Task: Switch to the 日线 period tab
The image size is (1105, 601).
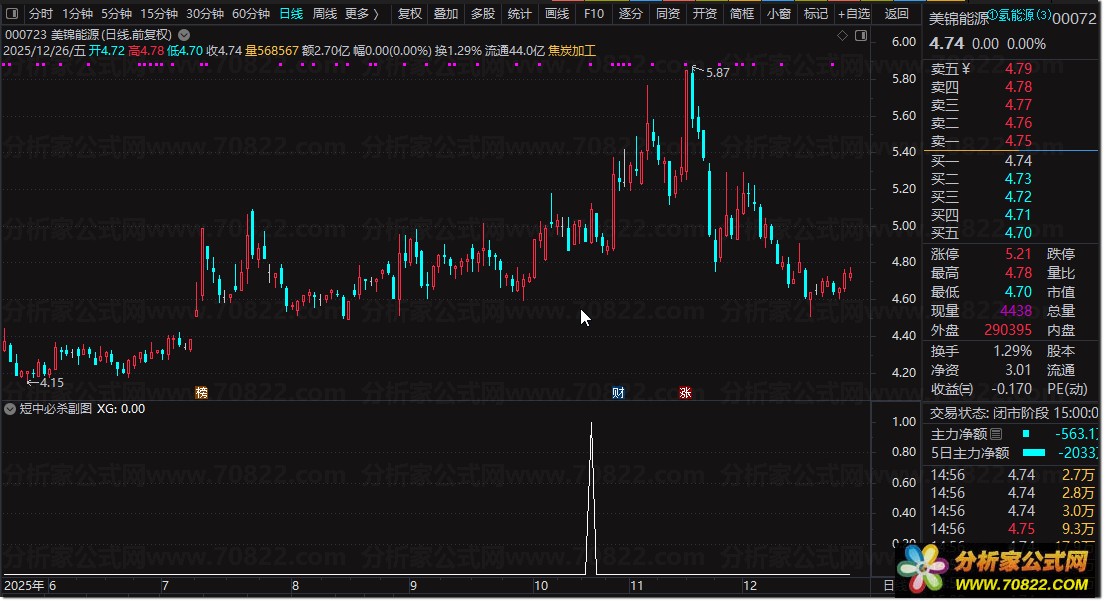Action: coord(291,14)
